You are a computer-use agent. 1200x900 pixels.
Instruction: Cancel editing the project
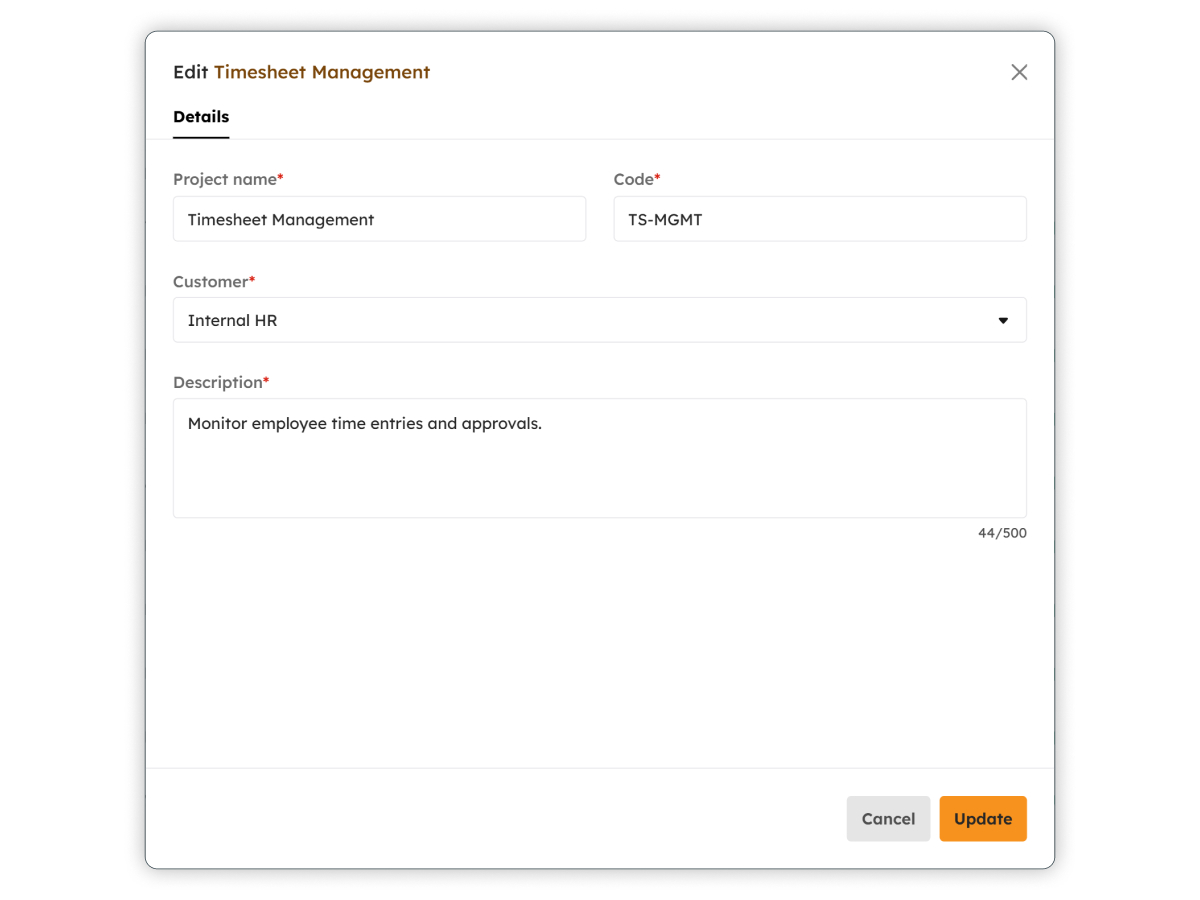(888, 819)
